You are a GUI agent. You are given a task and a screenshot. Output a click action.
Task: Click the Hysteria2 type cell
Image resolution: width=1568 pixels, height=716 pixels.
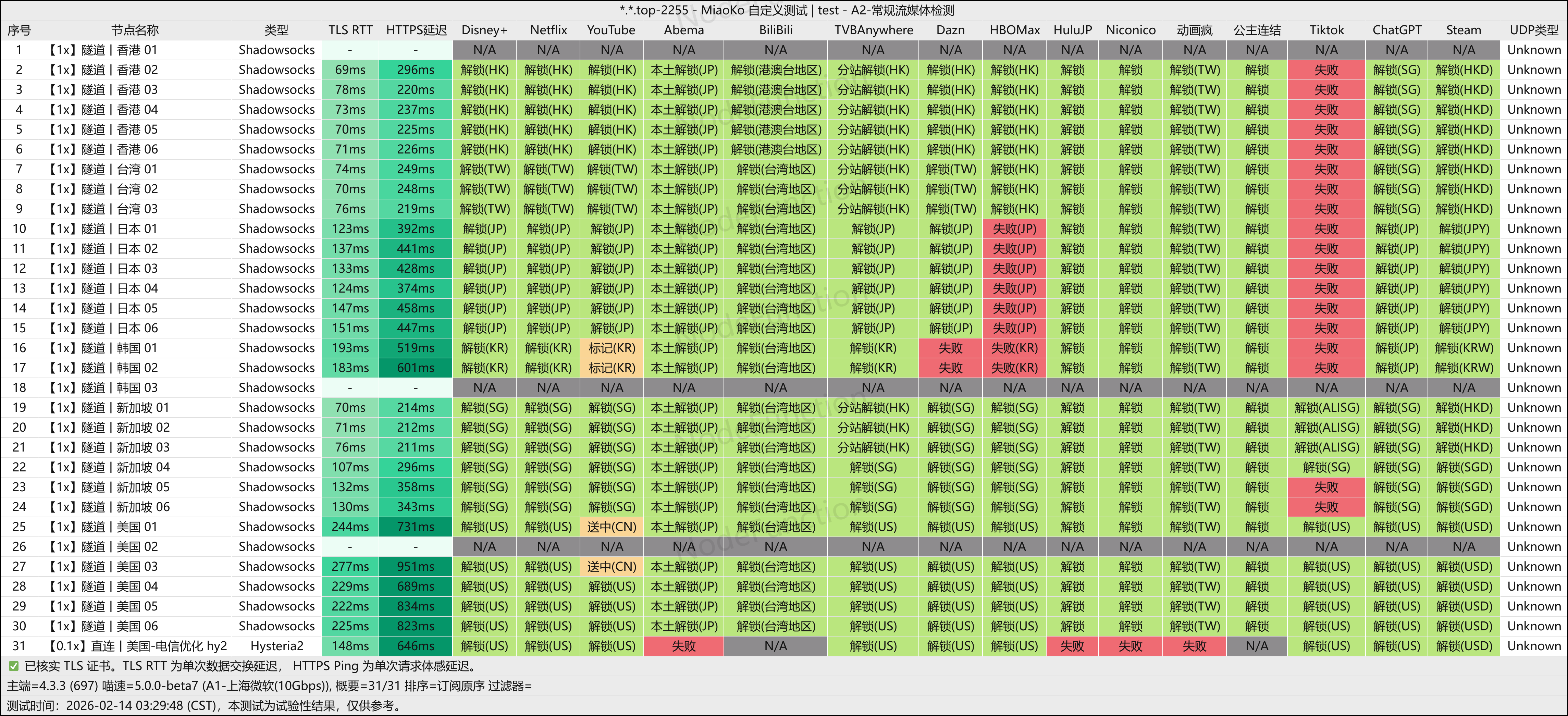(x=276, y=646)
